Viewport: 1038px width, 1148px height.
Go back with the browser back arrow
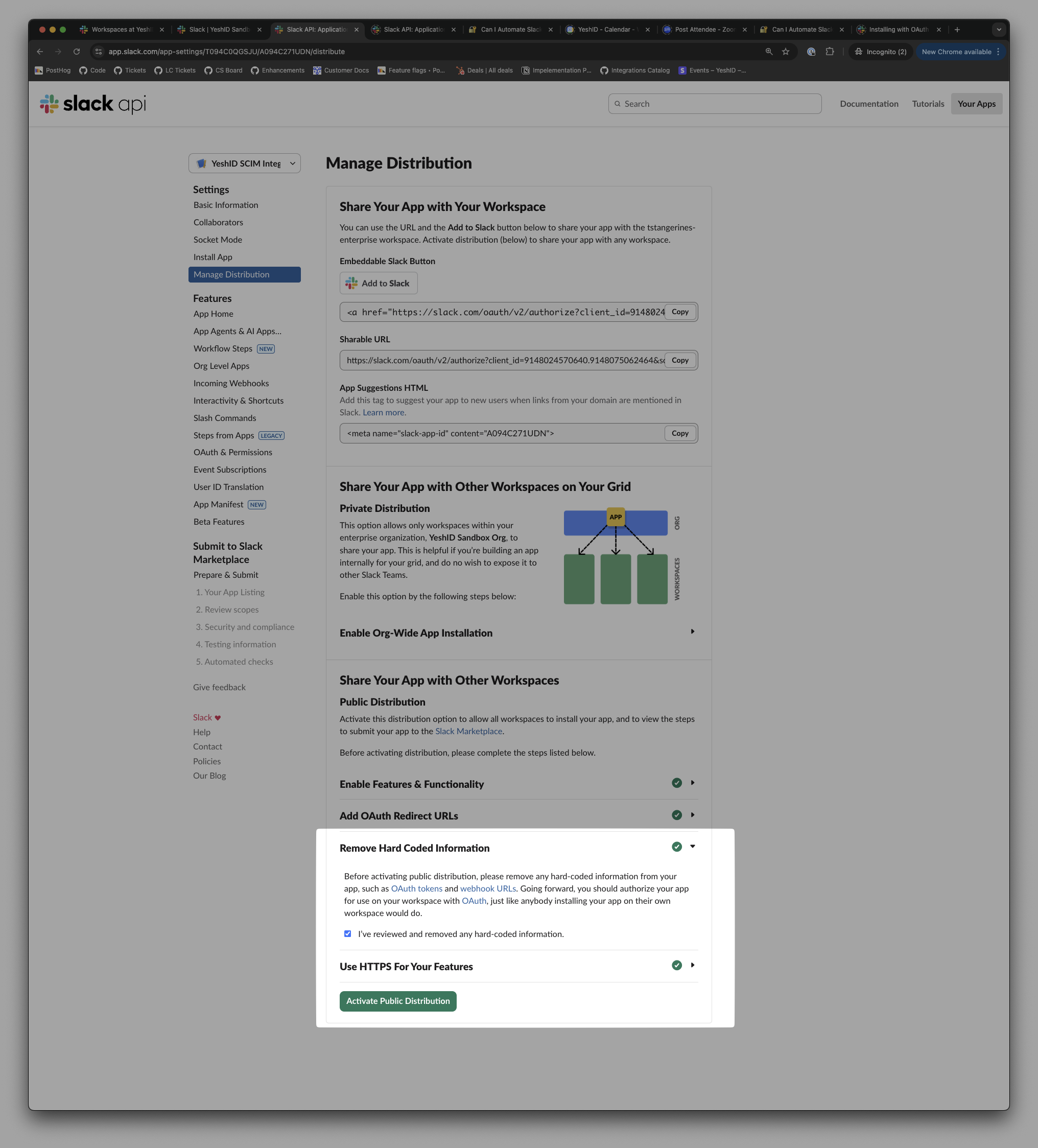coord(40,52)
